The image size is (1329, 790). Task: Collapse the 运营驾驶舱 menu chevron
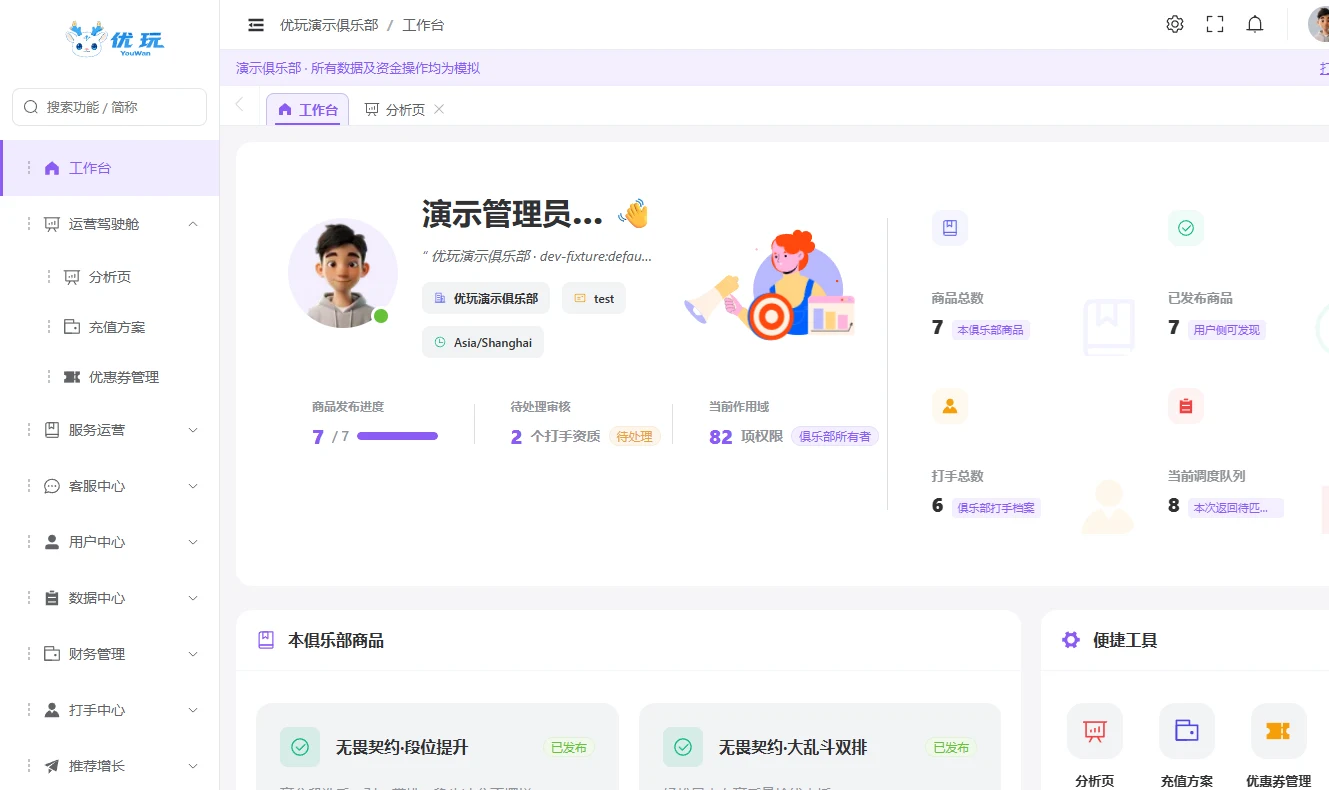tap(193, 224)
